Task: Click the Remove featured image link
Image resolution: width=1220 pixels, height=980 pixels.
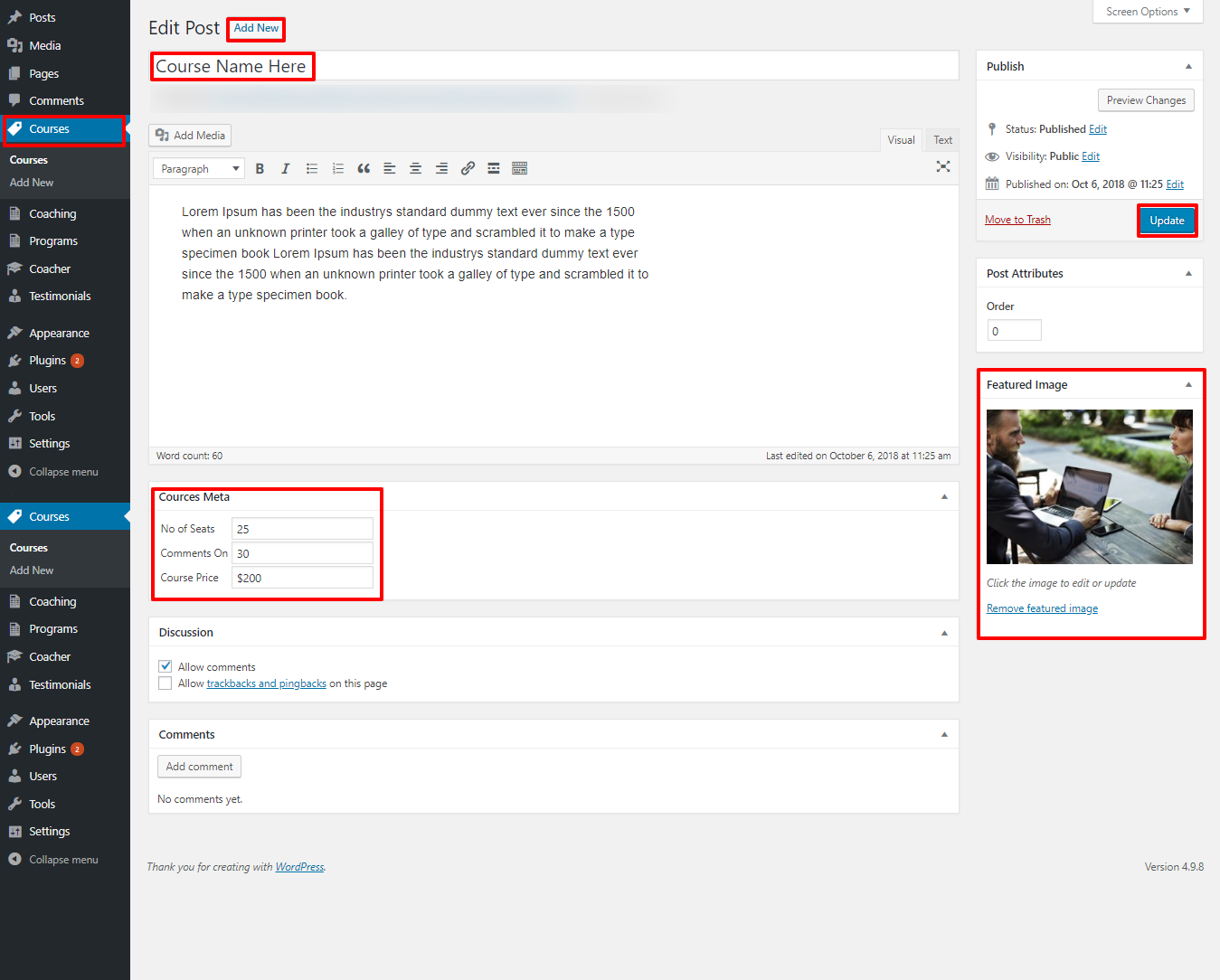Action: 1042,608
